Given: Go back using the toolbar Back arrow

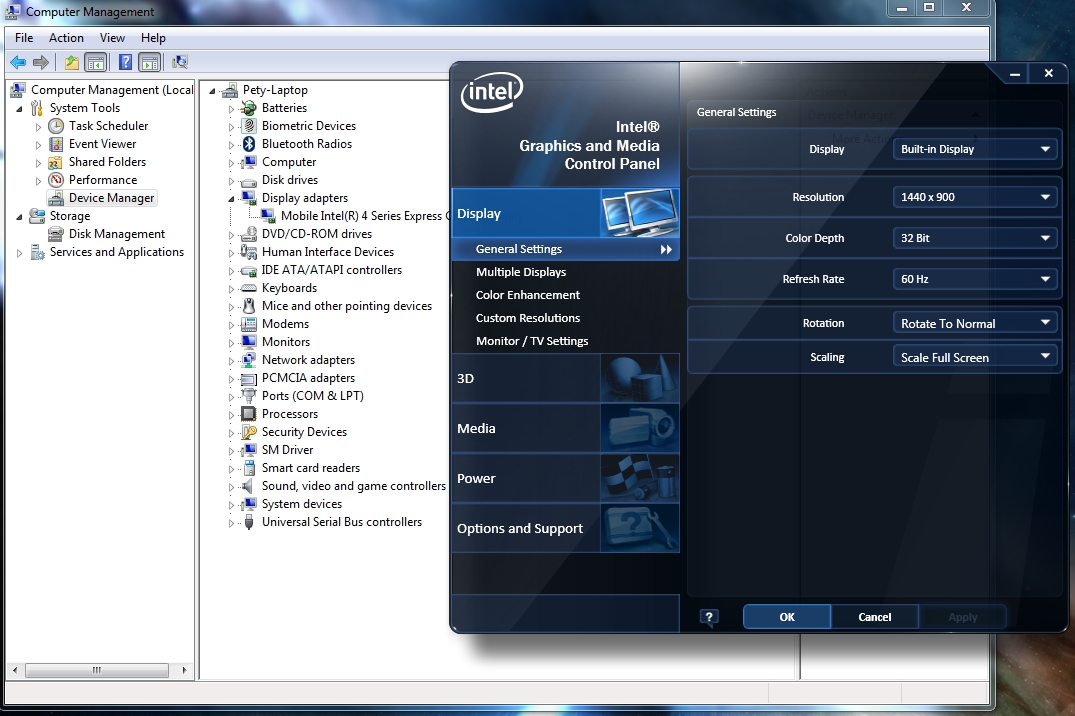Looking at the screenshot, I should [x=18, y=62].
